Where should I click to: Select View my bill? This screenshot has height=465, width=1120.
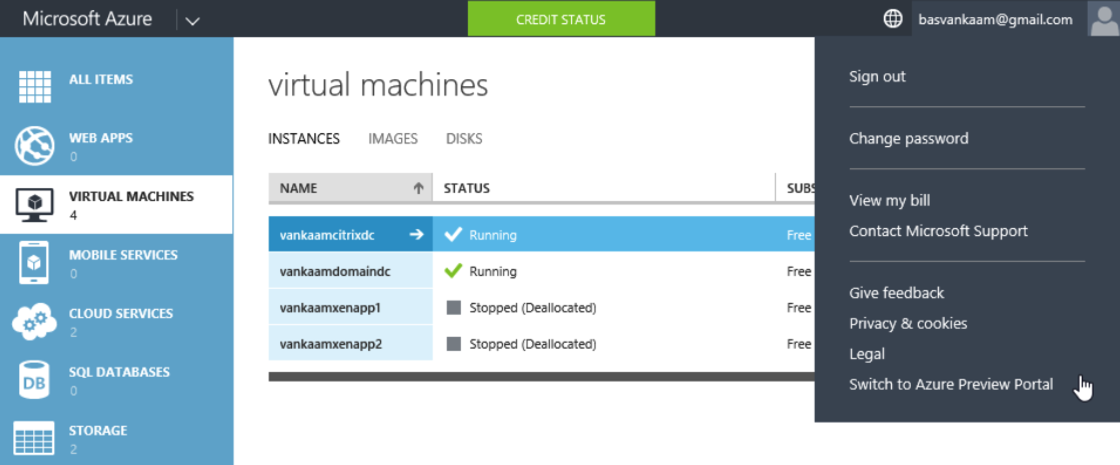pyautogui.click(x=889, y=201)
